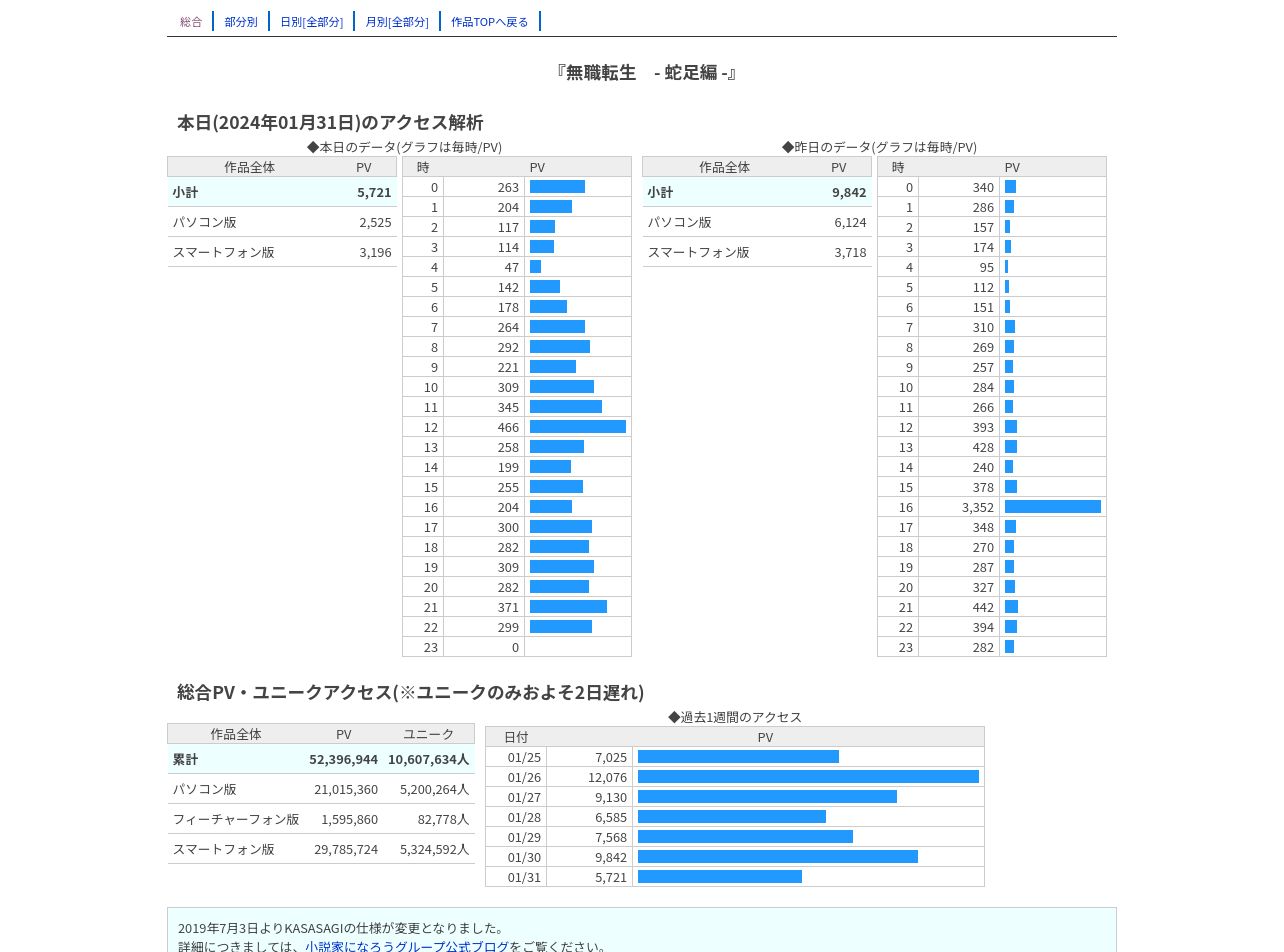
Task: Select today's スマートフォン版 value 3,196
Action: pyautogui.click(x=375, y=252)
